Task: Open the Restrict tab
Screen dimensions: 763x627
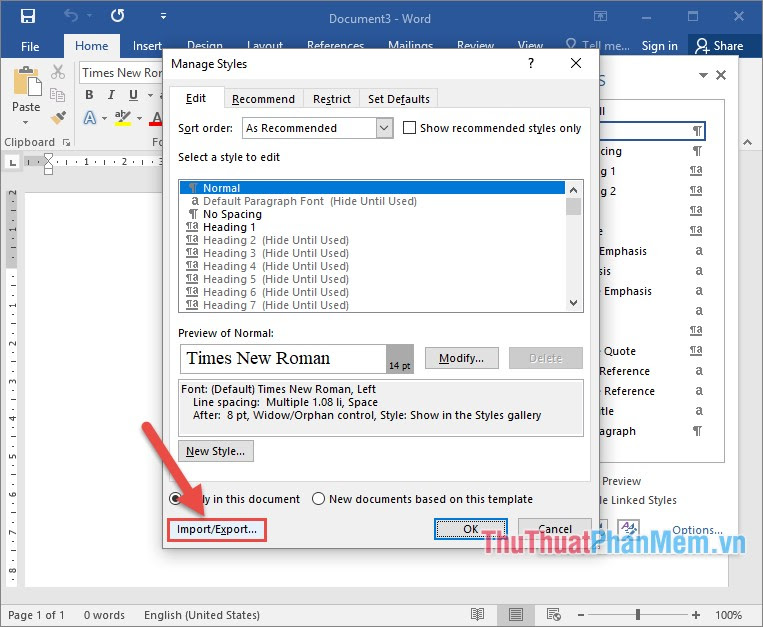Action: (x=331, y=99)
